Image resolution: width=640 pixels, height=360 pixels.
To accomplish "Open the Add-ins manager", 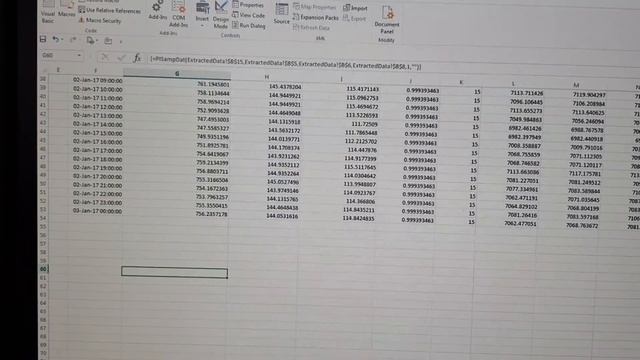I will click(x=158, y=11).
